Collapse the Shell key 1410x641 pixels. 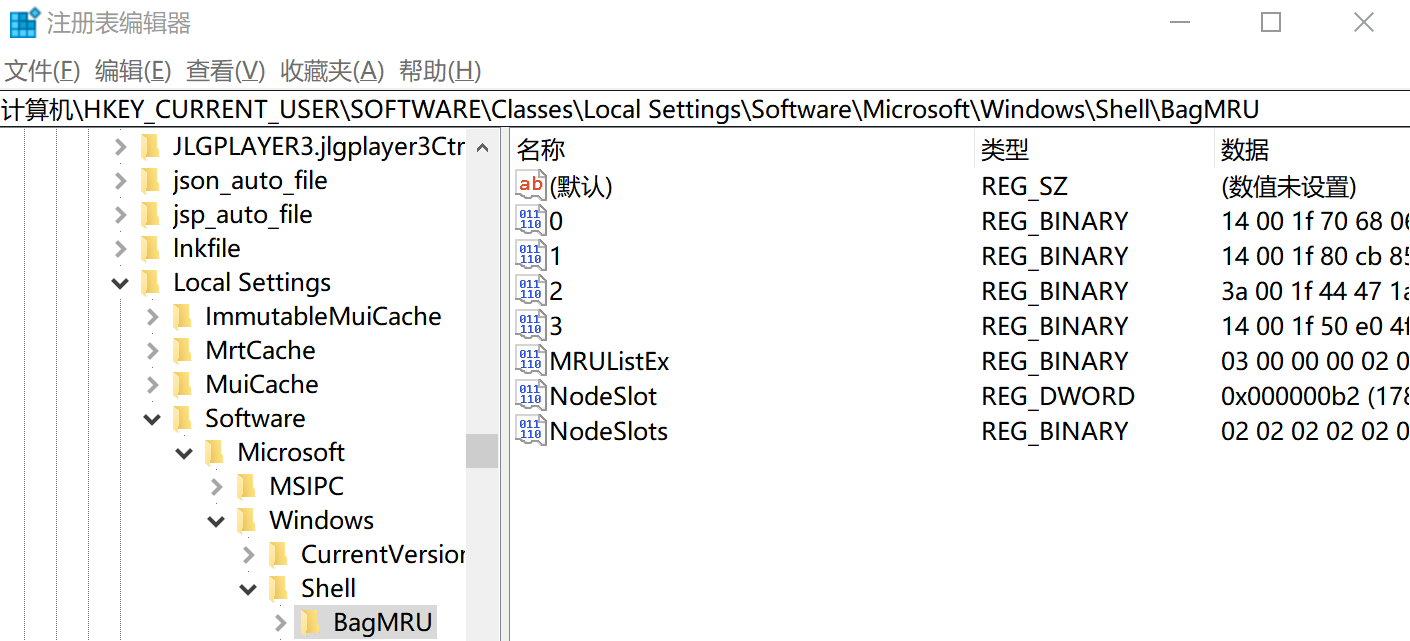(249, 590)
